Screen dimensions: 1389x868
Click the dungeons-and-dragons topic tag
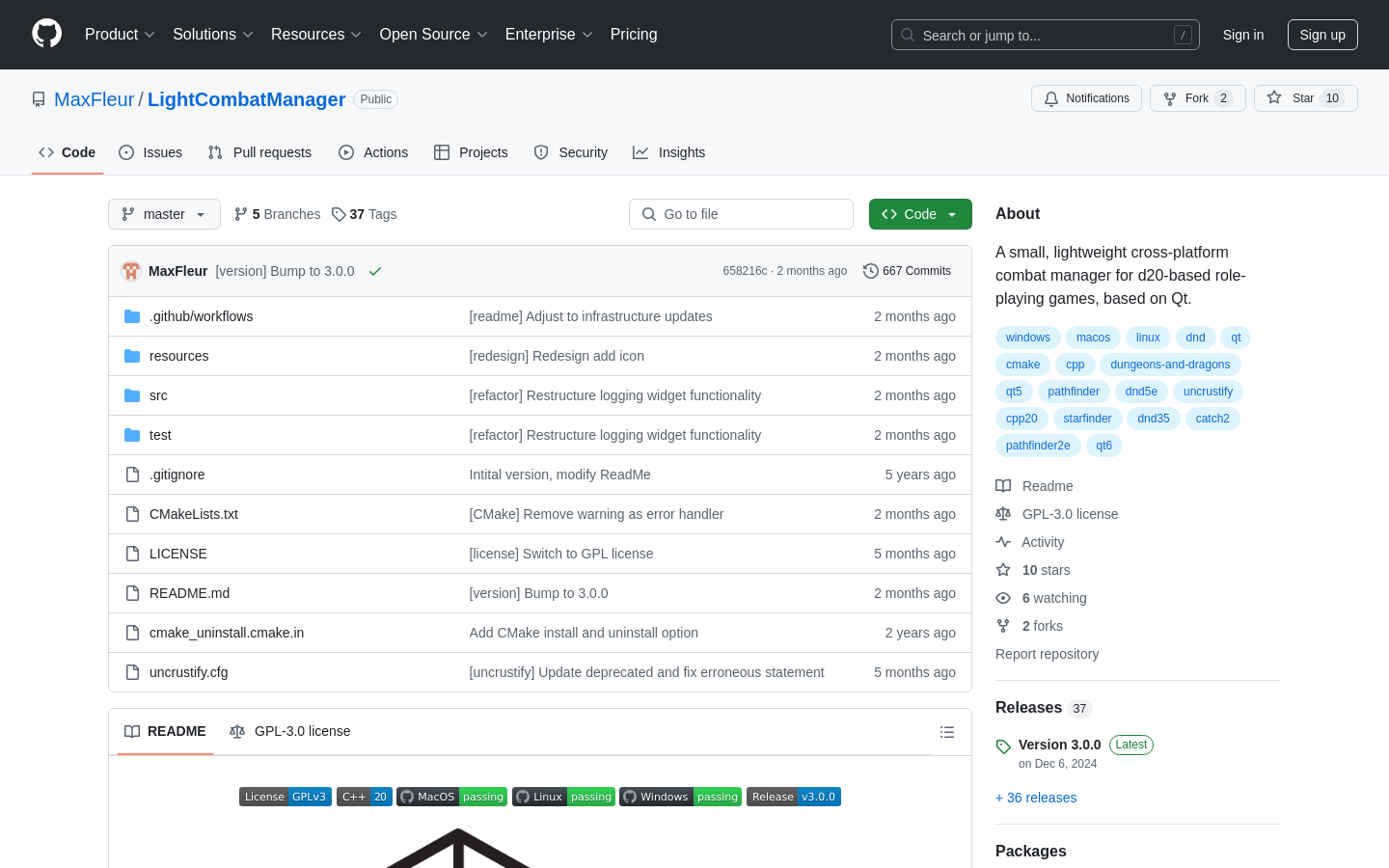pyautogui.click(x=1170, y=365)
